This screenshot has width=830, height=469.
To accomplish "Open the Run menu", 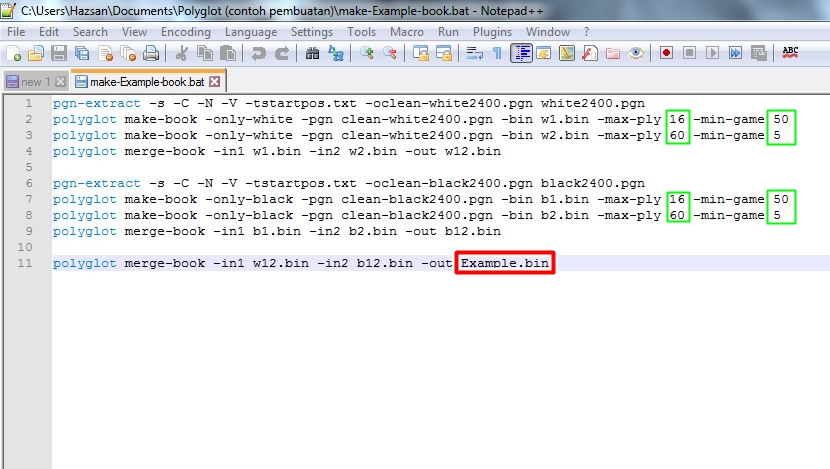I will pyautogui.click(x=448, y=32).
